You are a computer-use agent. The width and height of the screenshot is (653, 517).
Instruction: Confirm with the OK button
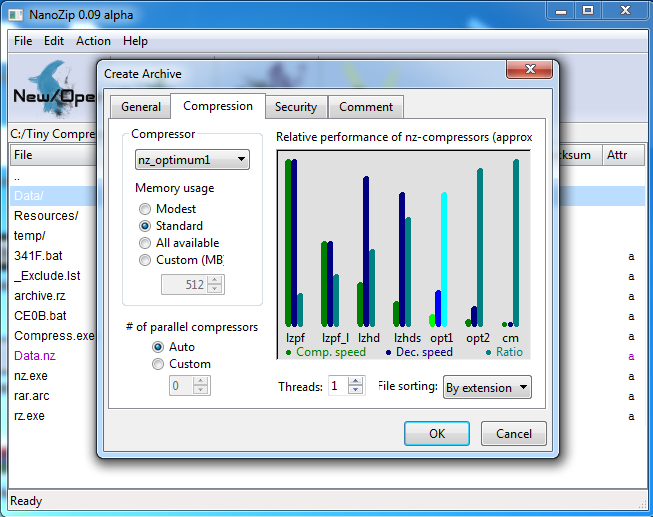point(437,434)
